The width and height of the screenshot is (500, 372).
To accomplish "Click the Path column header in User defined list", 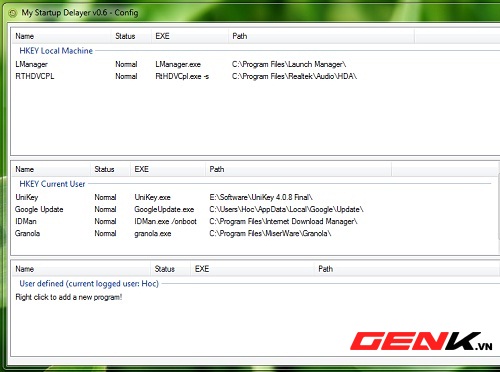I will coord(407,269).
